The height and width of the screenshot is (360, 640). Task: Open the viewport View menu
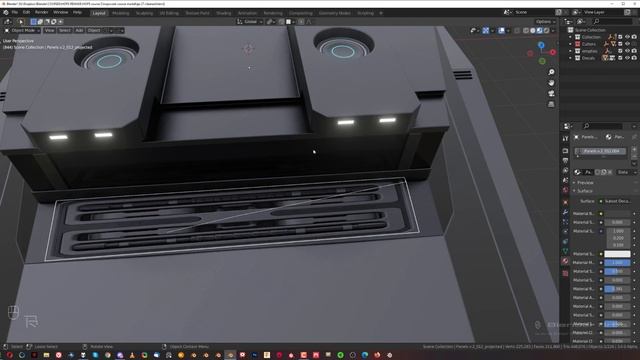tap(49, 31)
